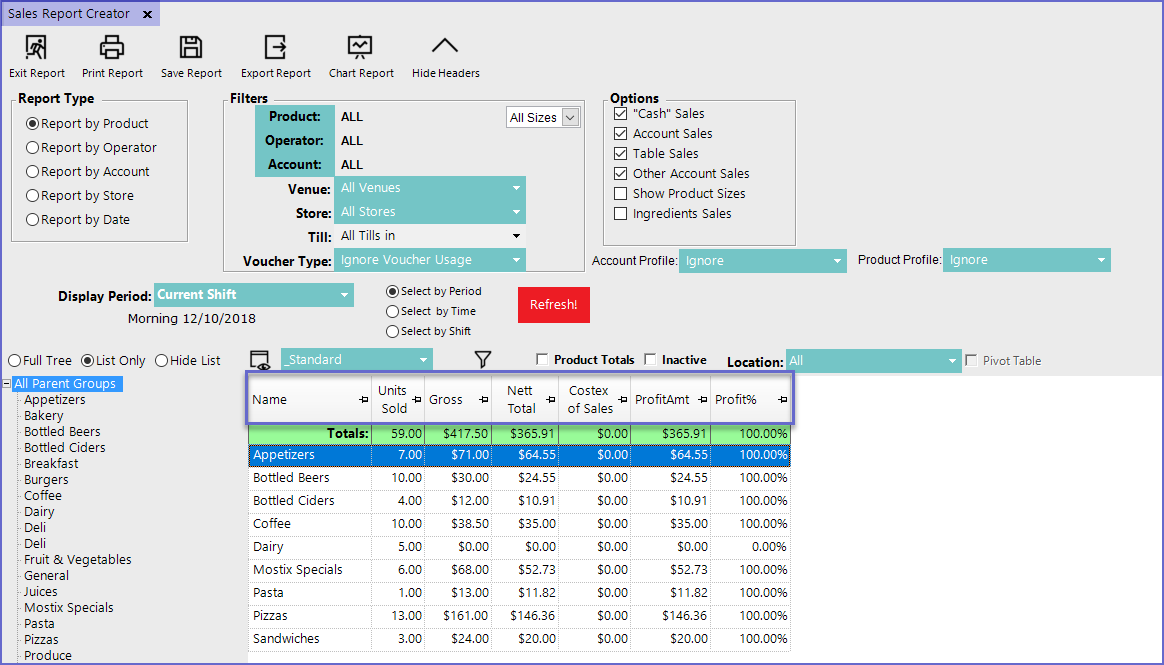This screenshot has width=1164, height=665.
Task: Select the Report by Operator radio button
Action: (x=33, y=148)
